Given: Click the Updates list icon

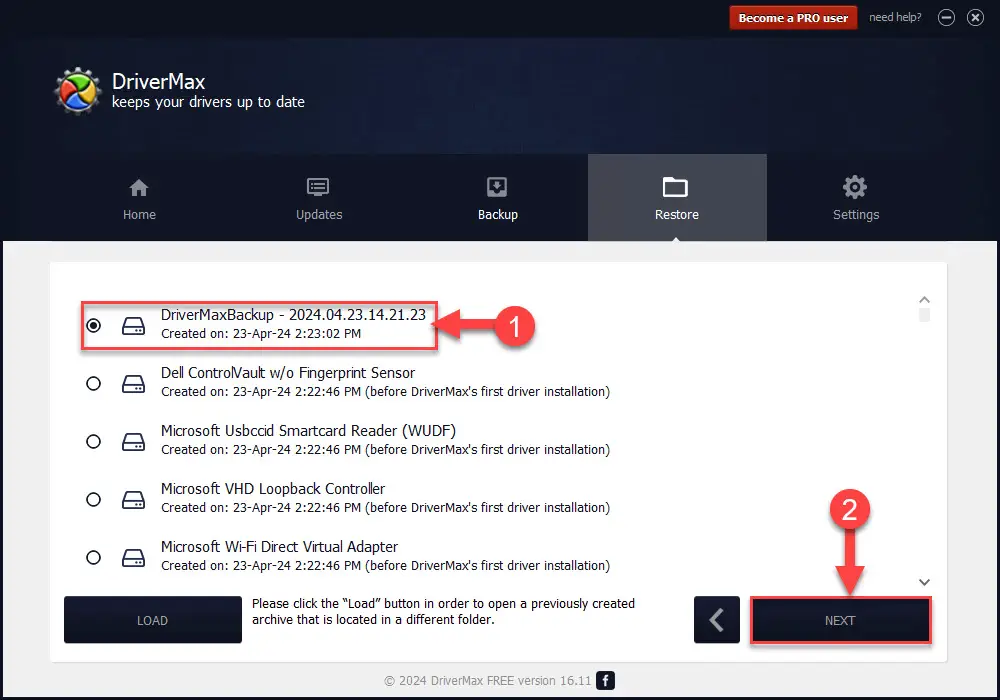Looking at the screenshot, I should click(318, 187).
